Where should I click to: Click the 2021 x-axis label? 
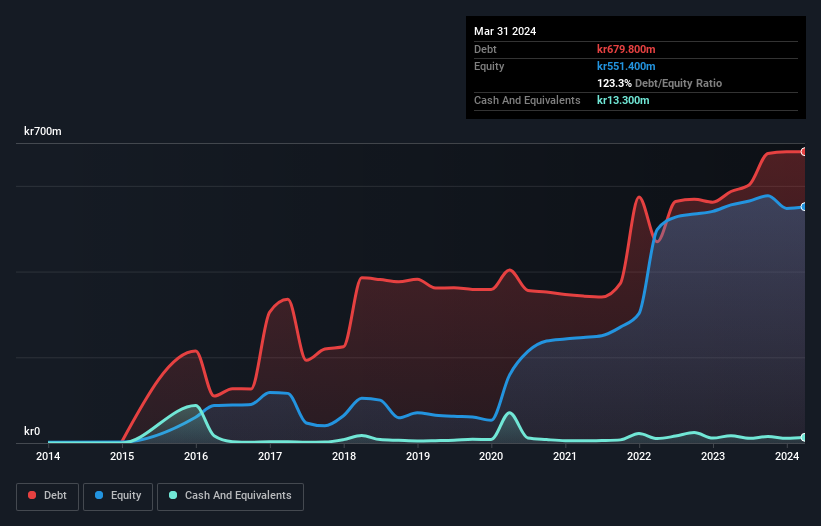click(565, 456)
